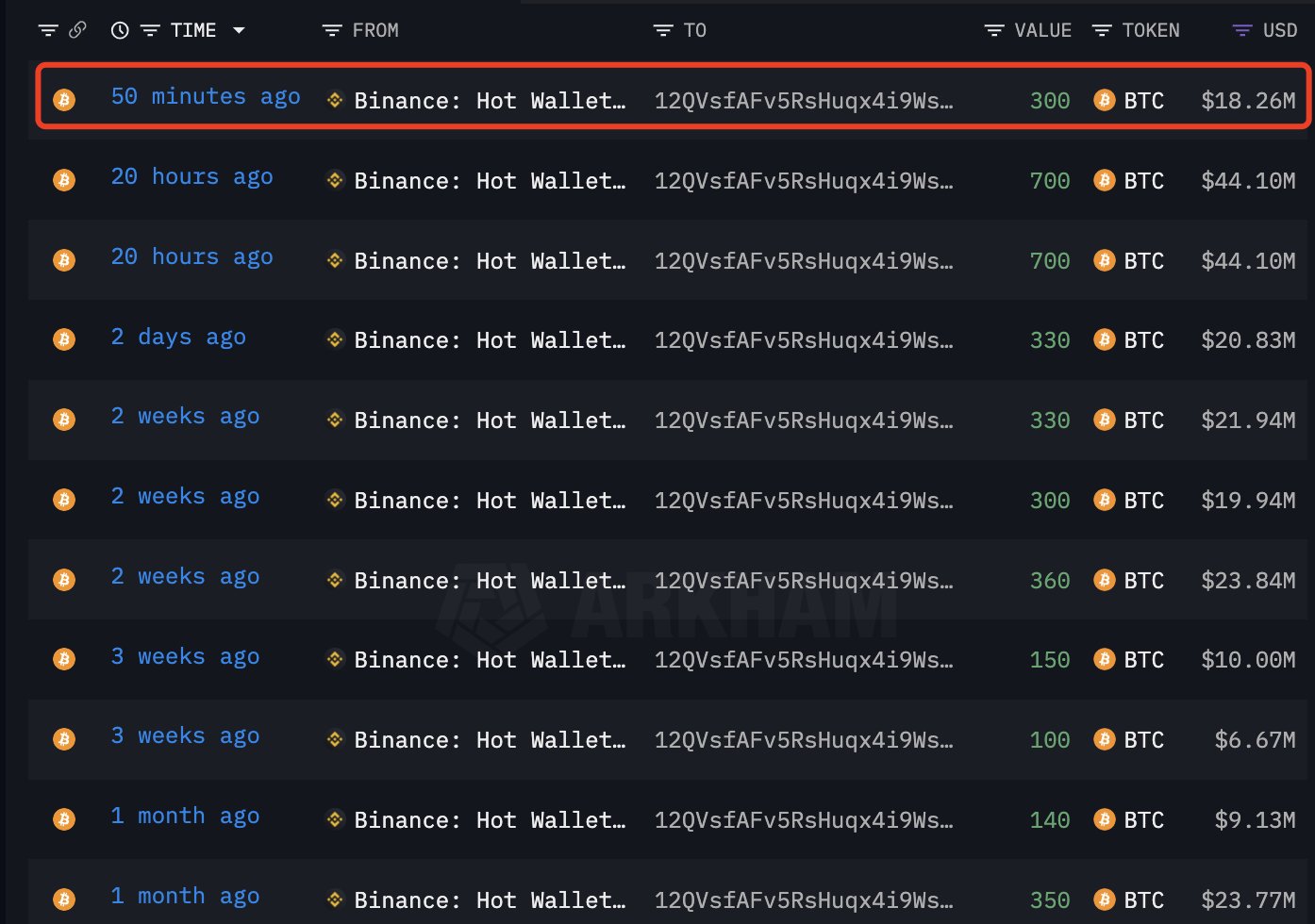Select the 360 BTC value

coord(1050,581)
